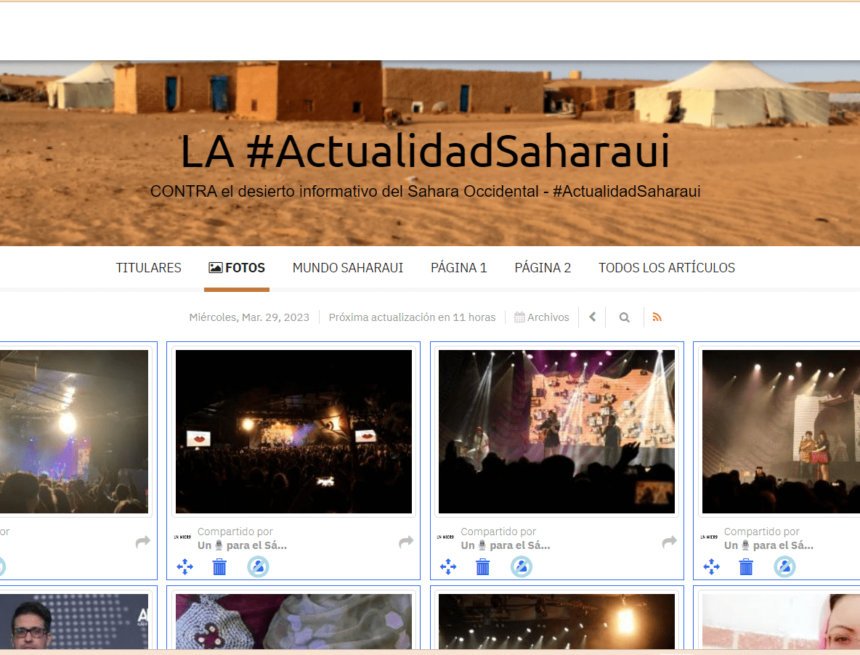Click the previous-page chevron arrow
860x655 pixels.
[592, 317]
